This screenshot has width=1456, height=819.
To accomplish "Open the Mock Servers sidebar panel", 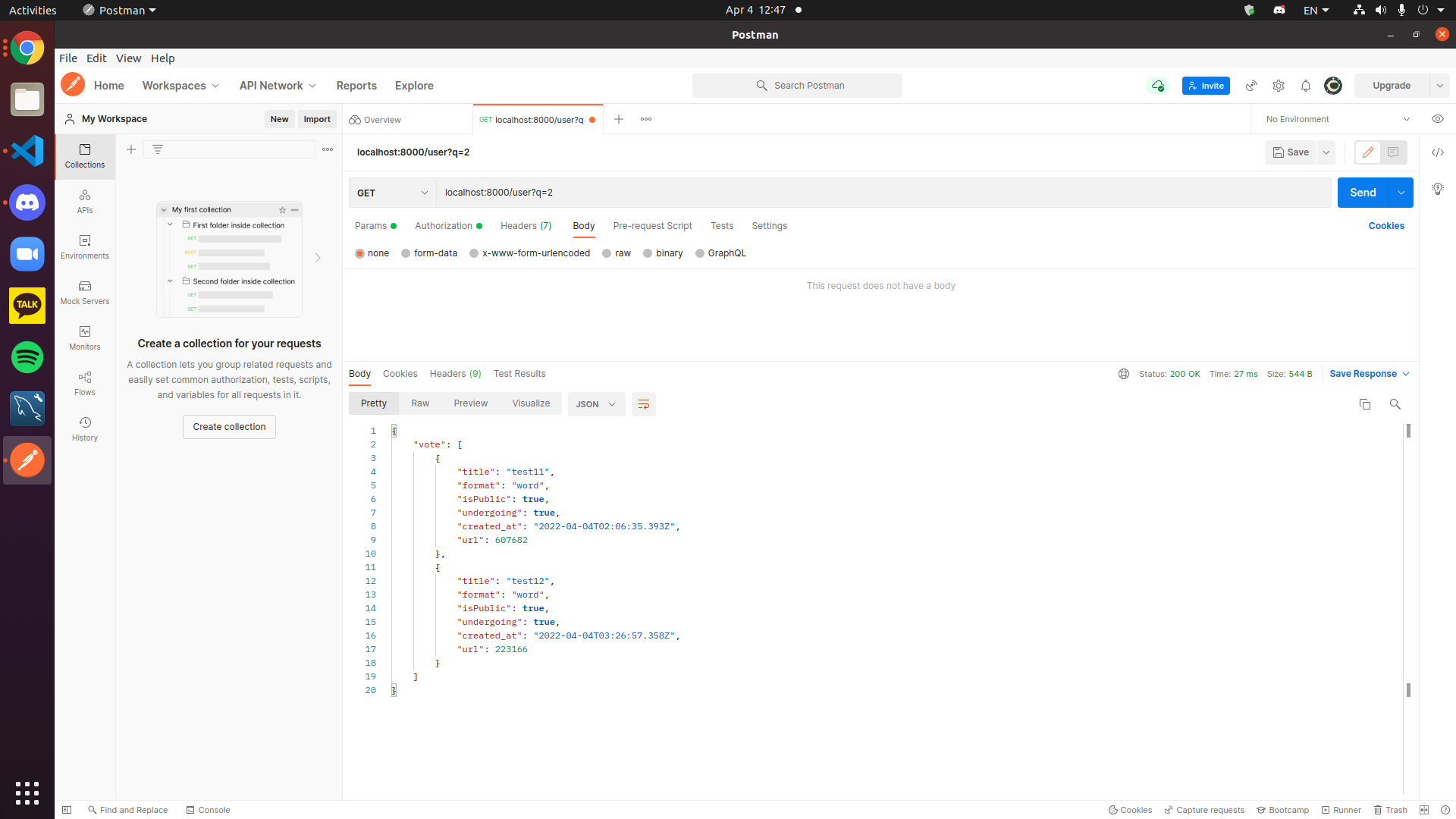I will 85,293.
